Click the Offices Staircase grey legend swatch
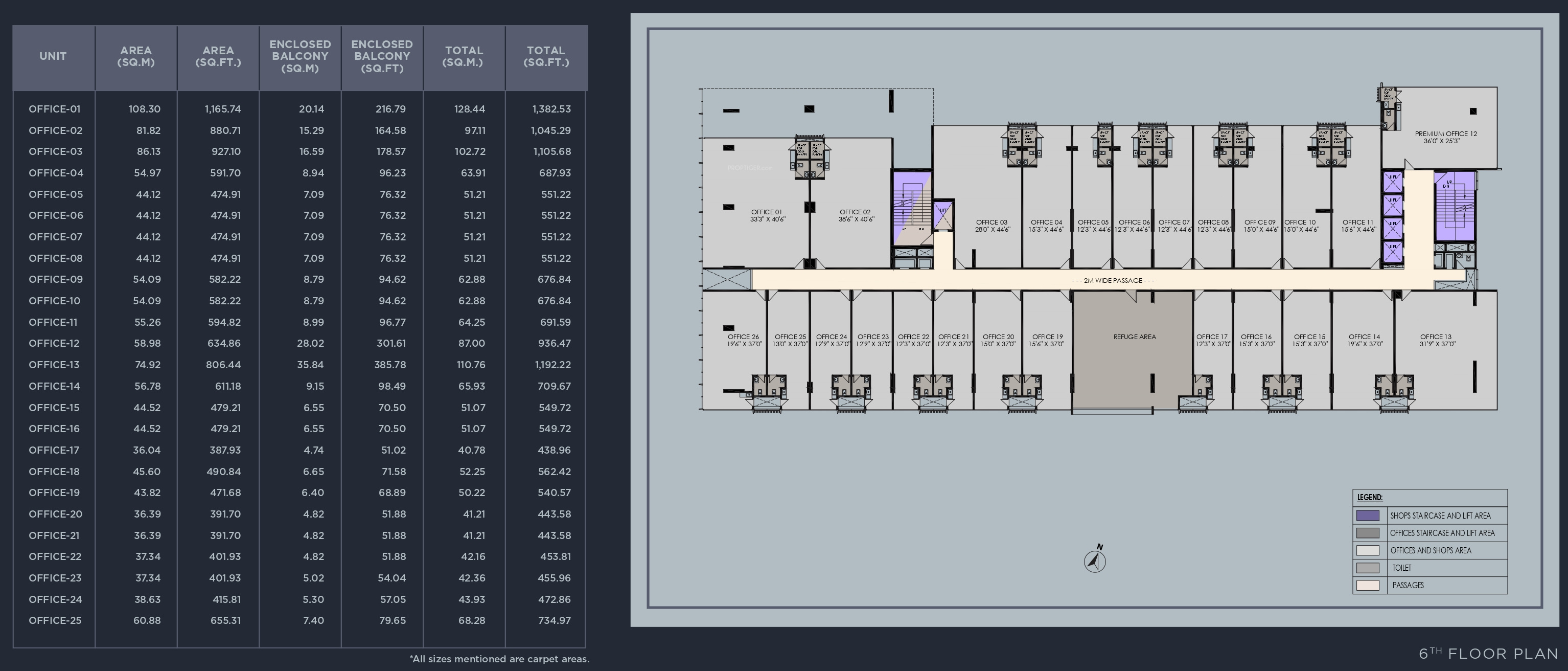This screenshot has width=1568, height=671. tap(1368, 533)
